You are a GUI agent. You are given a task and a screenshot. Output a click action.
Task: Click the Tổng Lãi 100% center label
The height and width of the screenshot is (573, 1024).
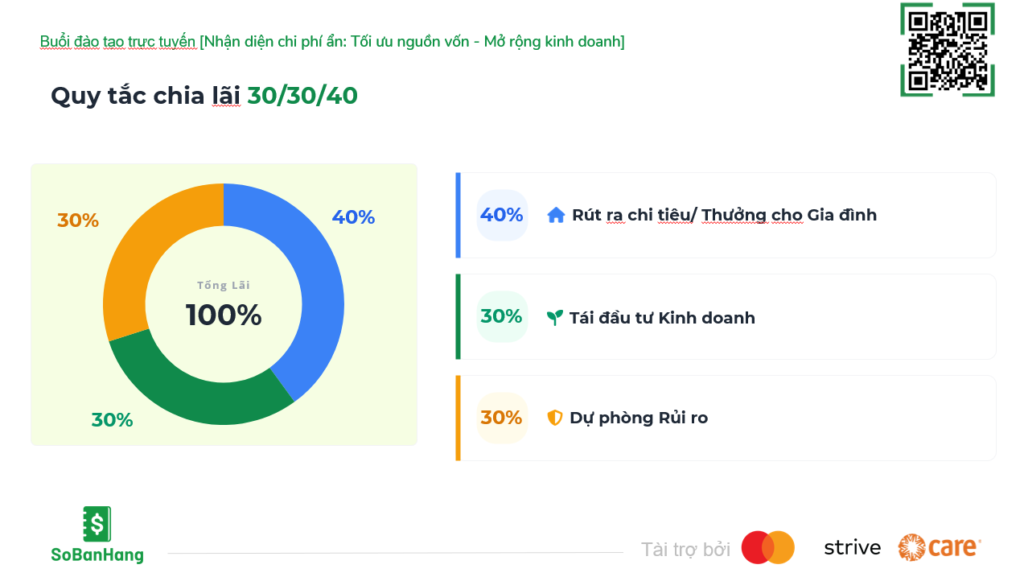tap(223, 306)
